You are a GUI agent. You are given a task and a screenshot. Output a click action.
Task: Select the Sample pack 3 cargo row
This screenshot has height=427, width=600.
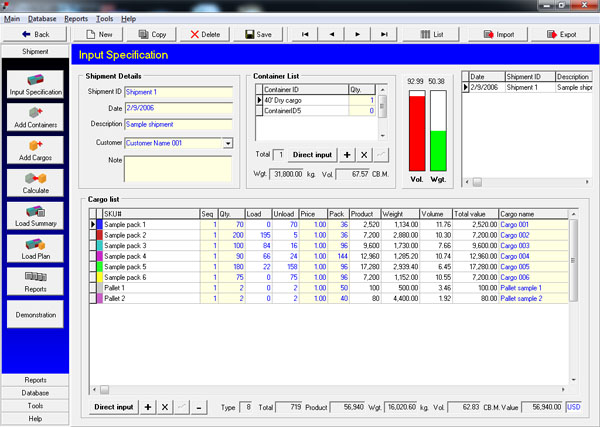(329, 246)
